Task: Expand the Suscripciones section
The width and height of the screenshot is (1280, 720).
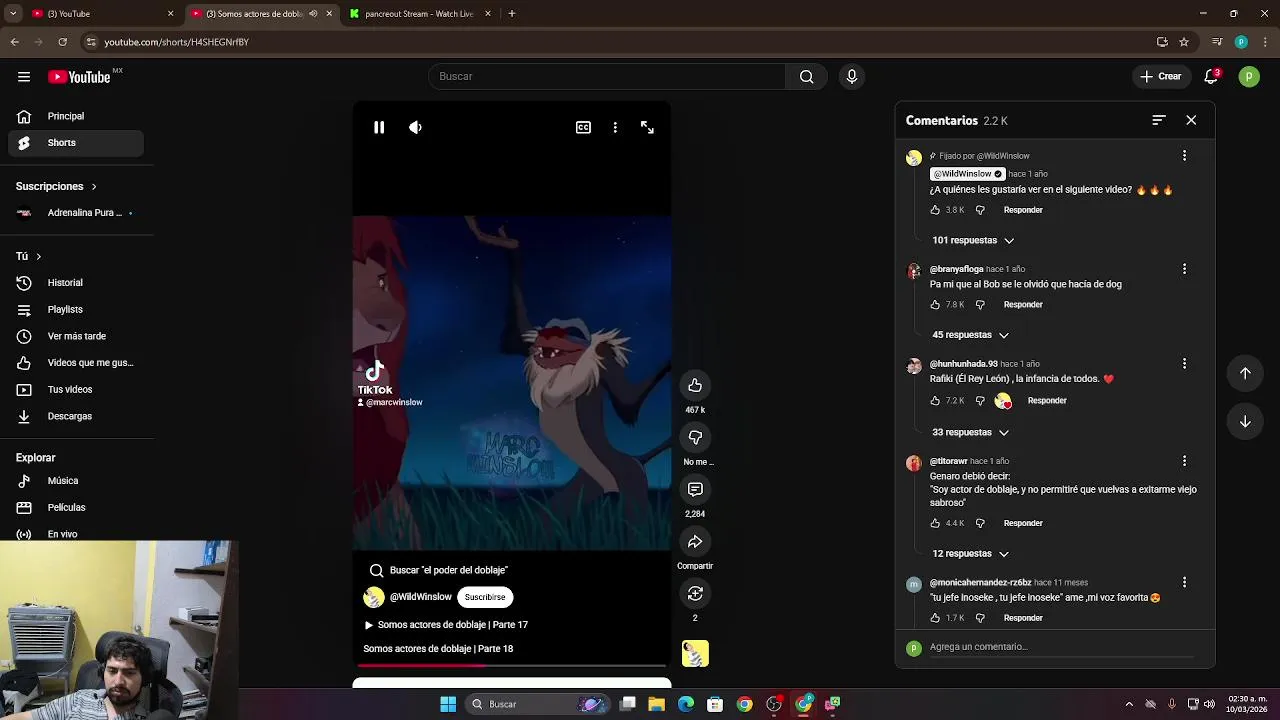Action: coord(56,186)
